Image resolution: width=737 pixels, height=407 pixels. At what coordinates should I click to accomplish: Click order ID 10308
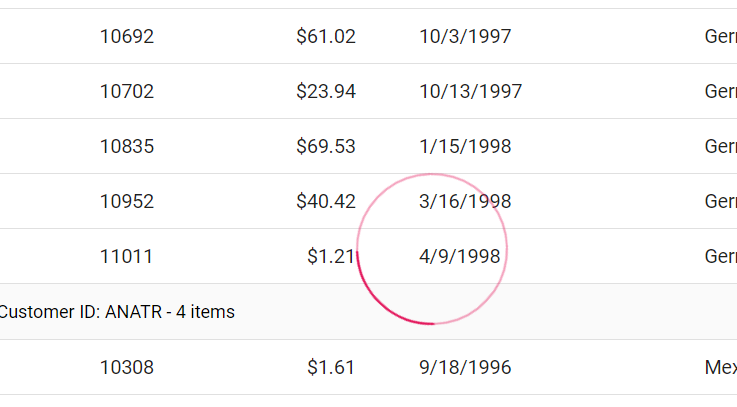127,368
